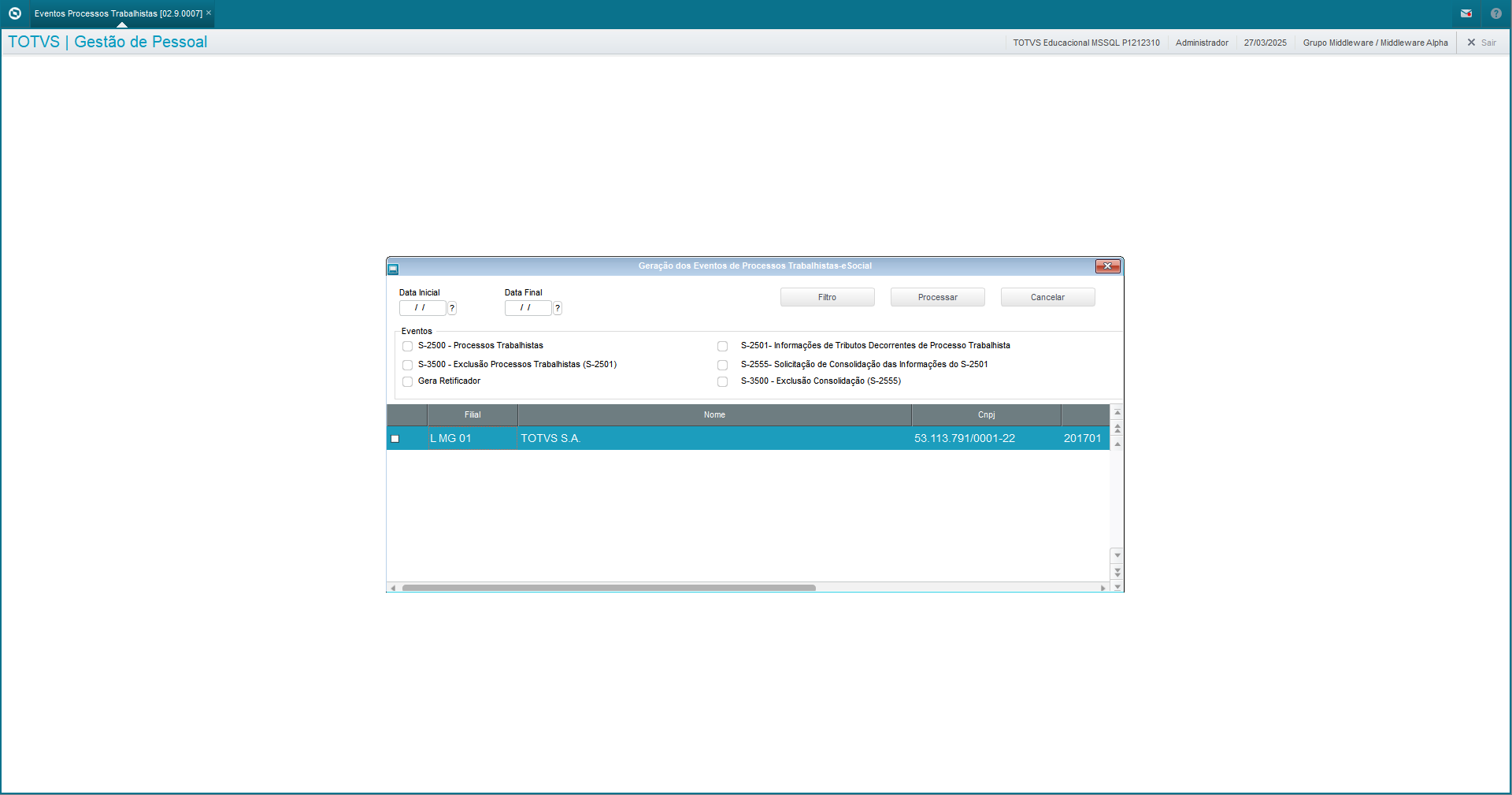Close the Eventos Processos Trabalhistas tab
The height and width of the screenshot is (795, 1512).
click(209, 13)
